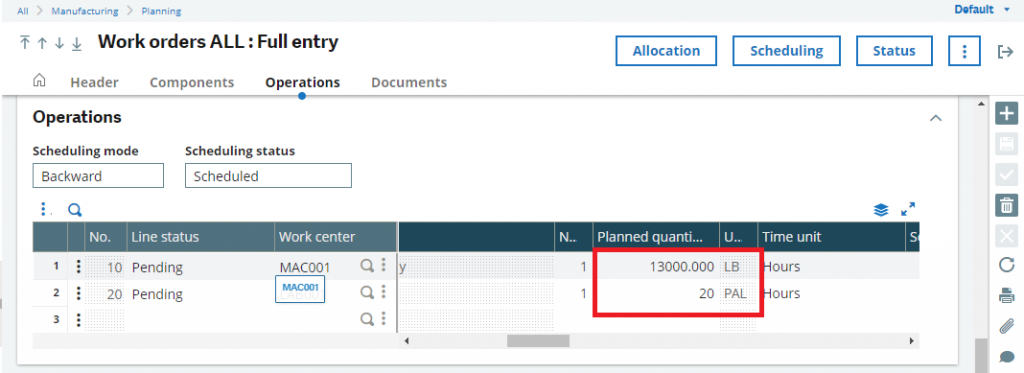Screen dimensions: 1024x373
Task: Open comments via the speech bubble icon
Action: 1007,357
